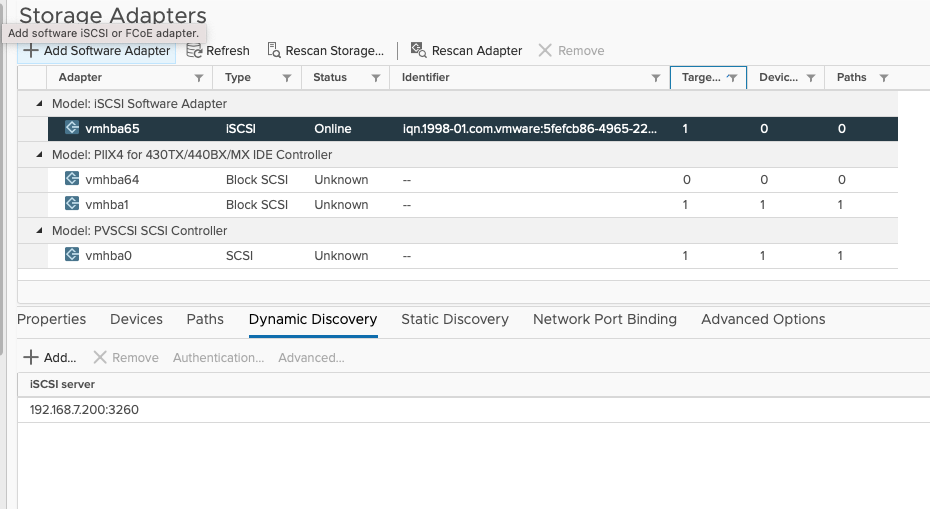Click the SCSI type cell of vmhba0

[239, 256]
